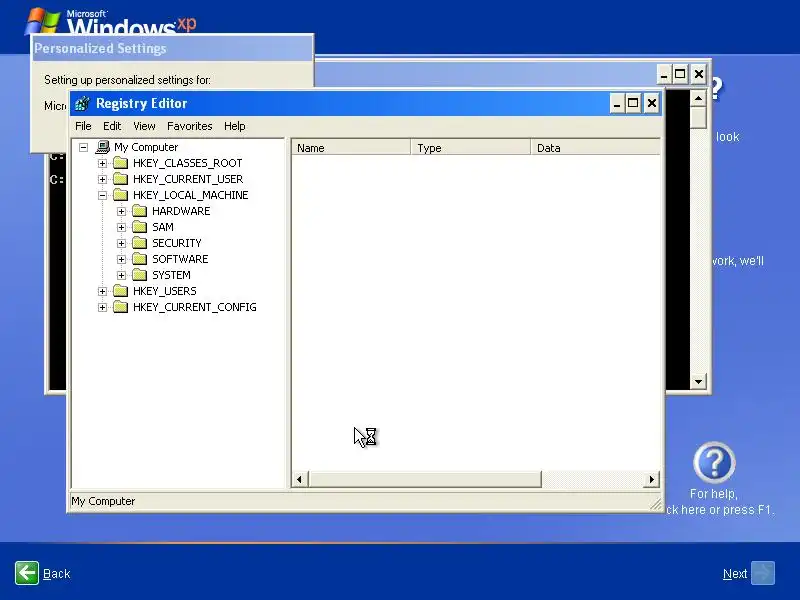The height and width of the screenshot is (600, 800).
Task: Collapse the HKEY_LOCAL_MACHINE node
Action: coord(103,195)
